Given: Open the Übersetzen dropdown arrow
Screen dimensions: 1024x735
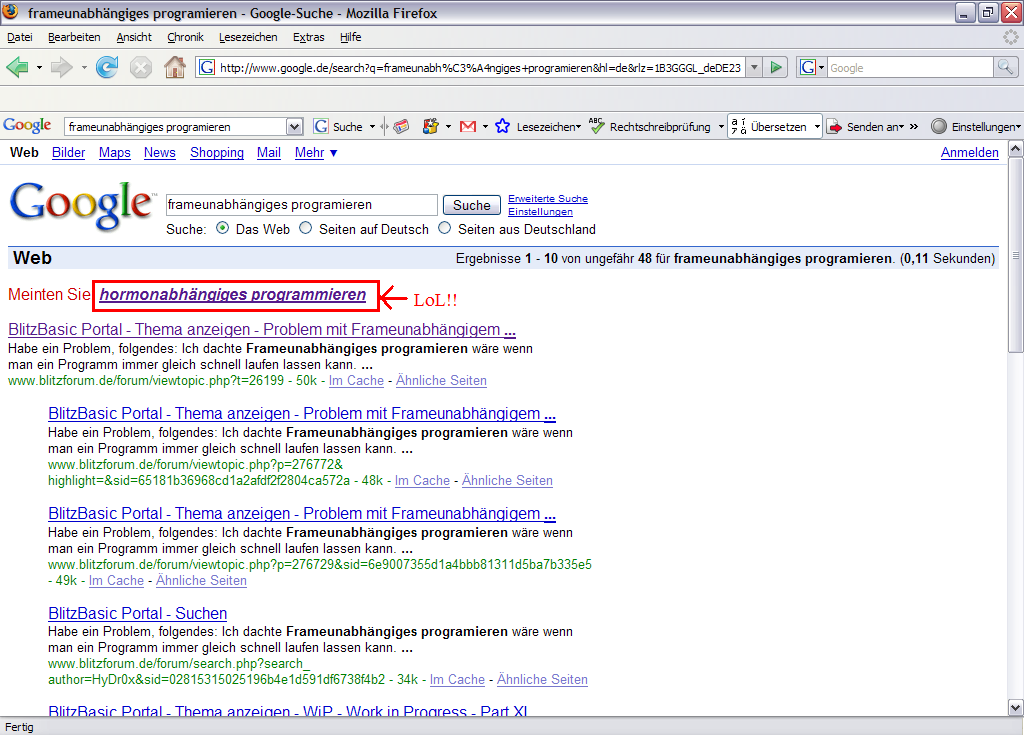Looking at the screenshot, I should pos(816,127).
